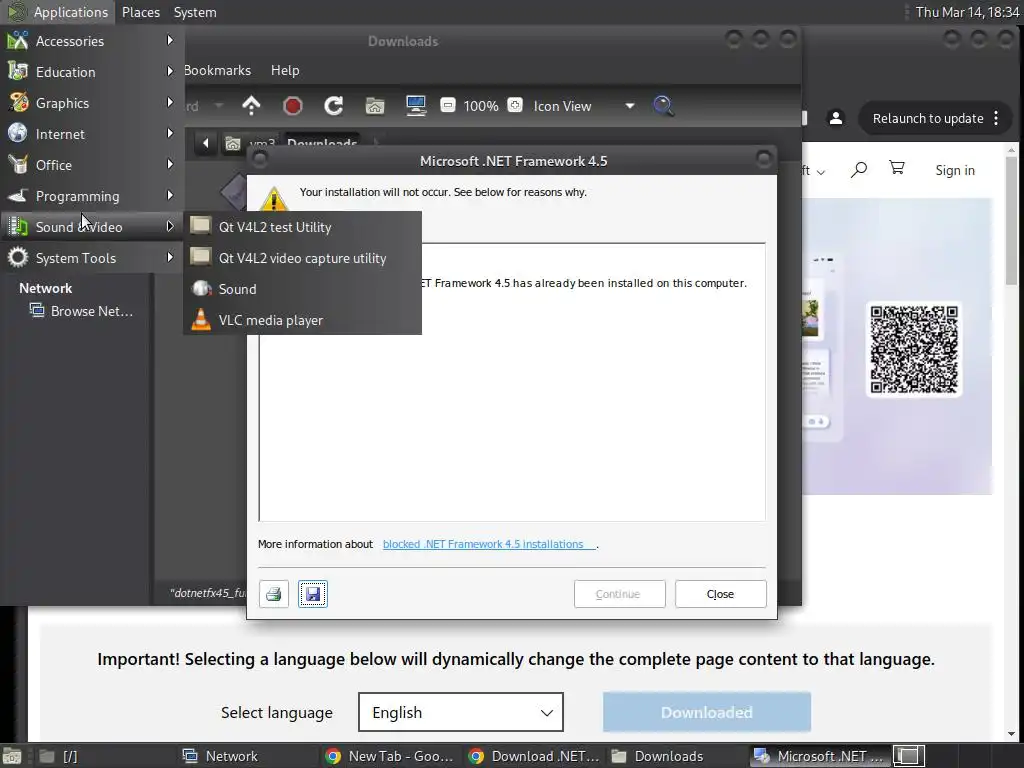
Task: Open Bookmarks menu in Downloads window
Action: click(217, 70)
